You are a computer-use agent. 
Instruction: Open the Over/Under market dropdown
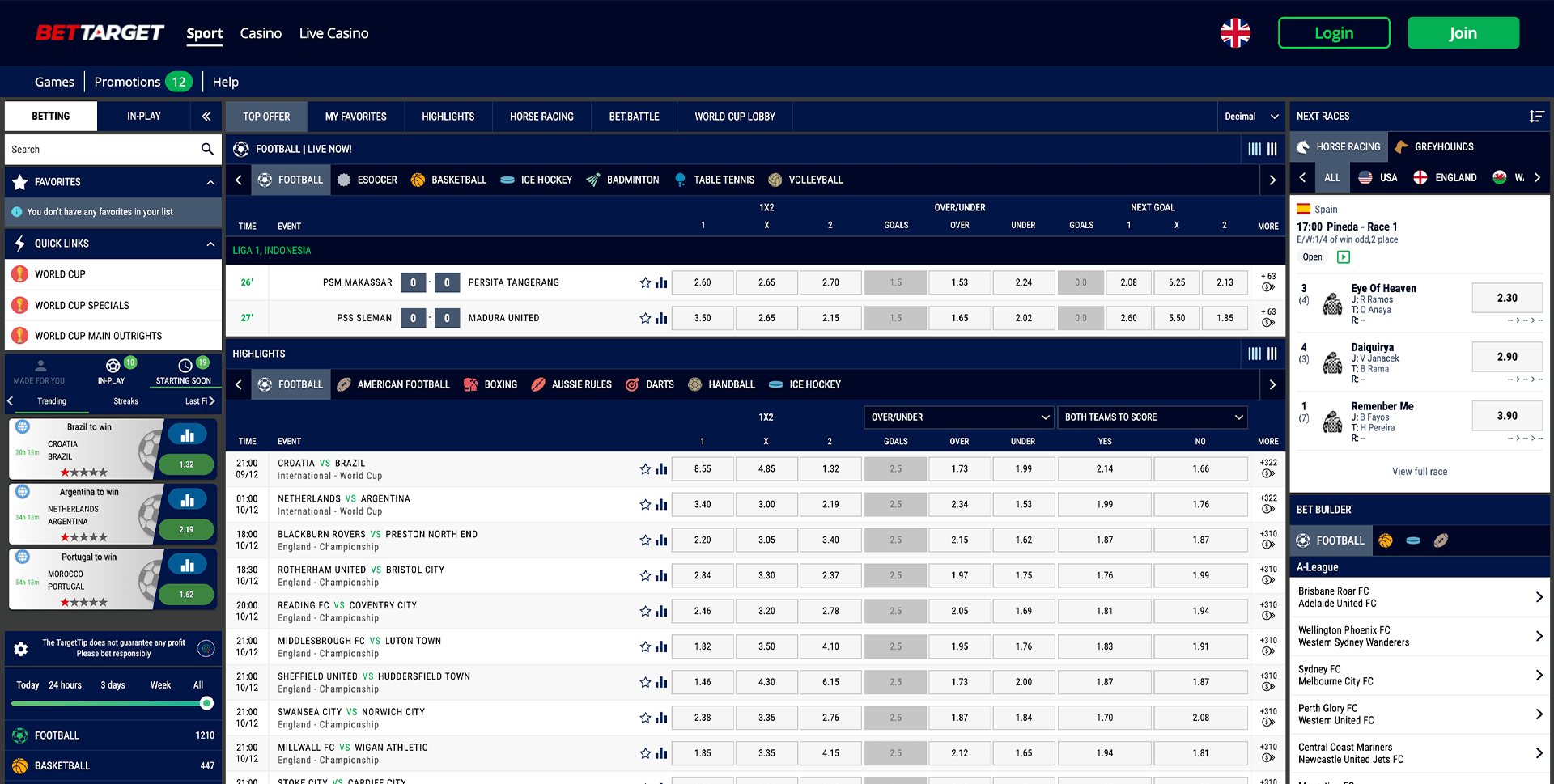click(x=959, y=417)
